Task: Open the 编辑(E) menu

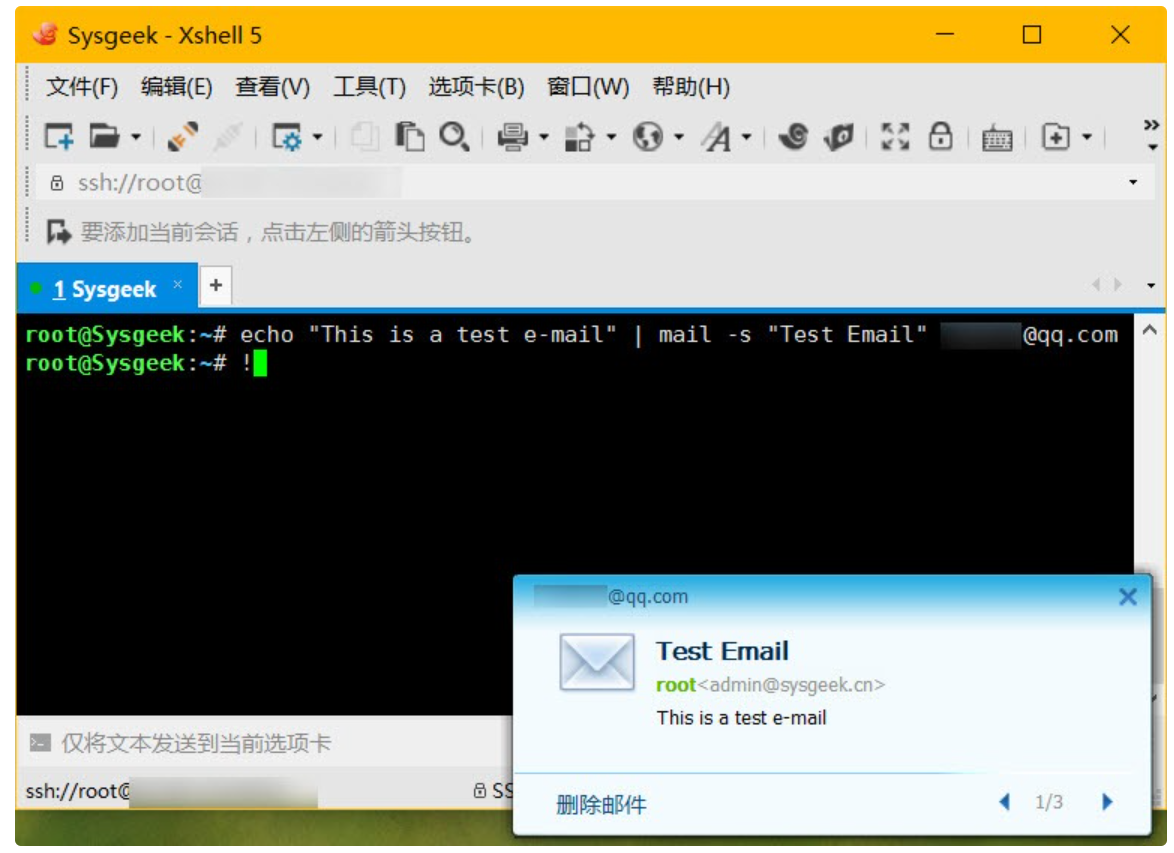Action: point(176,87)
